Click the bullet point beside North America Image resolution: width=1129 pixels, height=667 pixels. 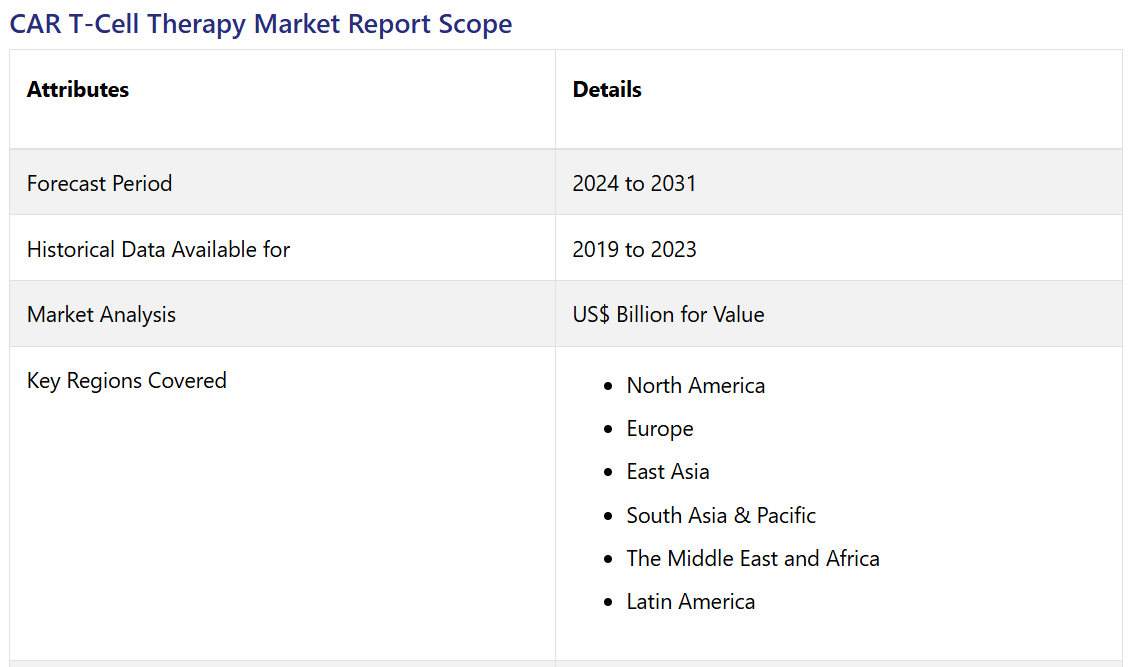tap(608, 386)
